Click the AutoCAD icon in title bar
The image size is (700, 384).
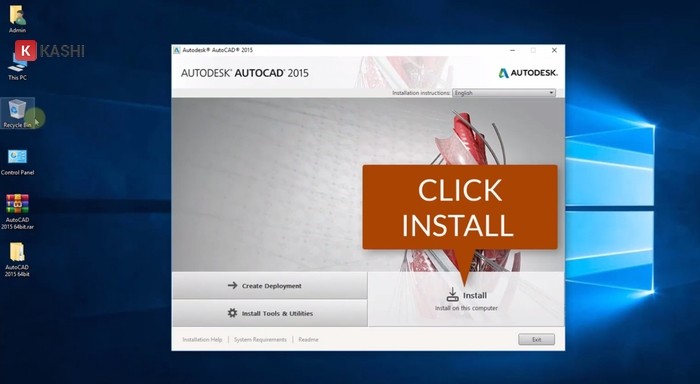click(177, 50)
